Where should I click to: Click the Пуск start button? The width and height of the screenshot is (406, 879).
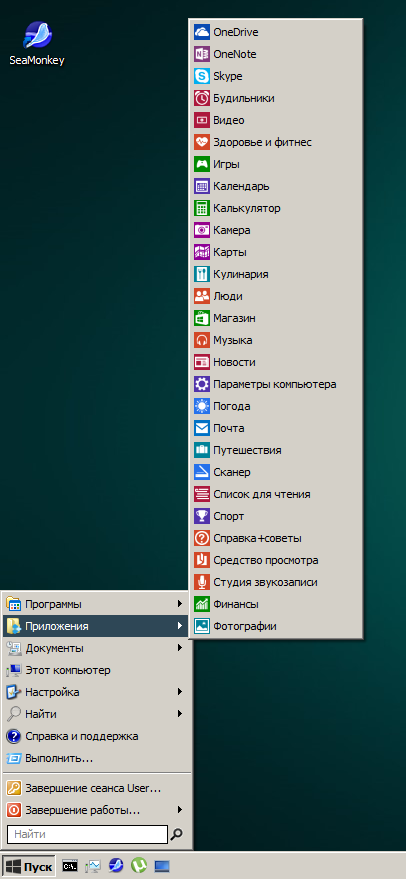[x=29, y=866]
